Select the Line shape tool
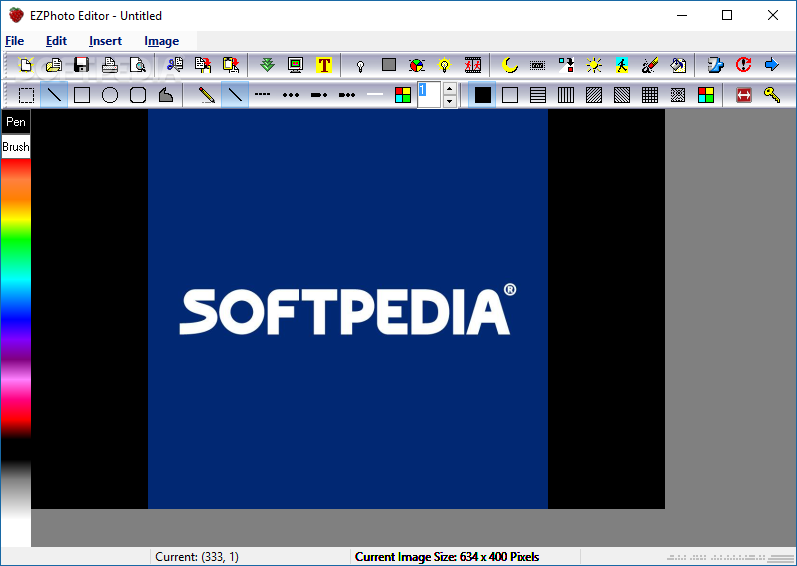The width and height of the screenshot is (797, 566). point(54,95)
